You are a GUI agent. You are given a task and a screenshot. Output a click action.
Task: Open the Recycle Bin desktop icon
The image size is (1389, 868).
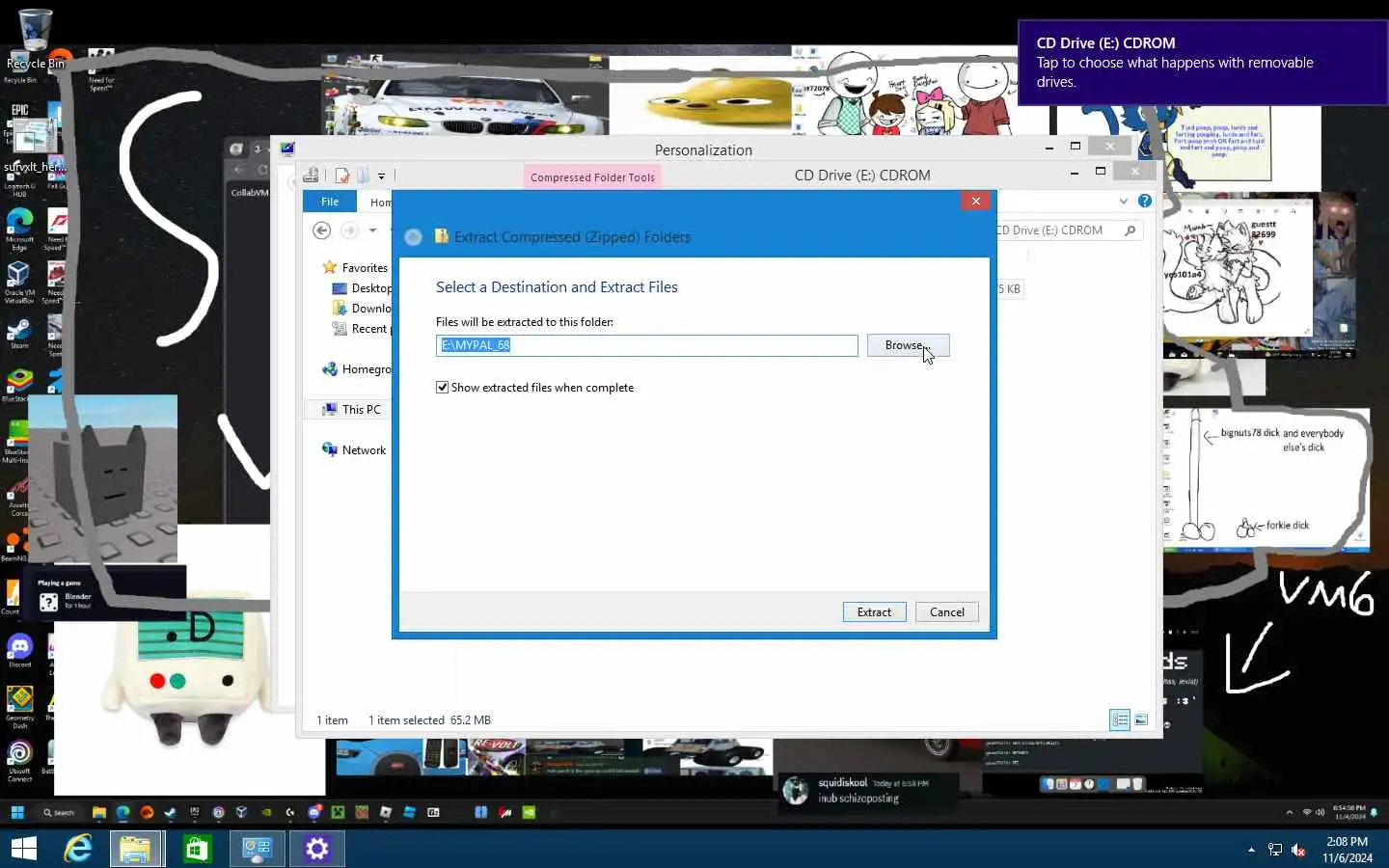coord(35,41)
